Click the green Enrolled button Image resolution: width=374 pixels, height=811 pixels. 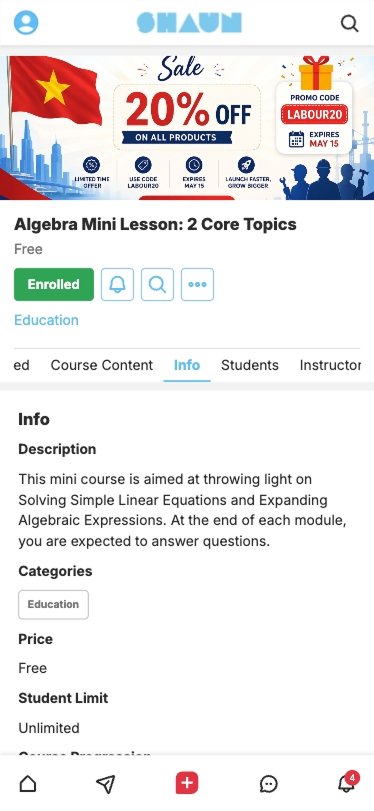(x=54, y=284)
